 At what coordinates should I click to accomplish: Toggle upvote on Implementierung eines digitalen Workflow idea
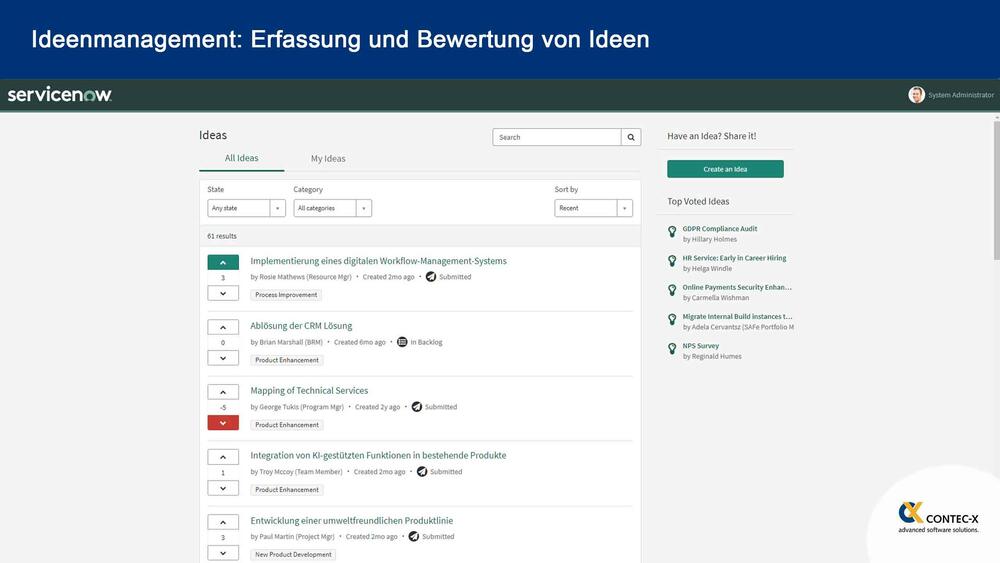[223, 262]
